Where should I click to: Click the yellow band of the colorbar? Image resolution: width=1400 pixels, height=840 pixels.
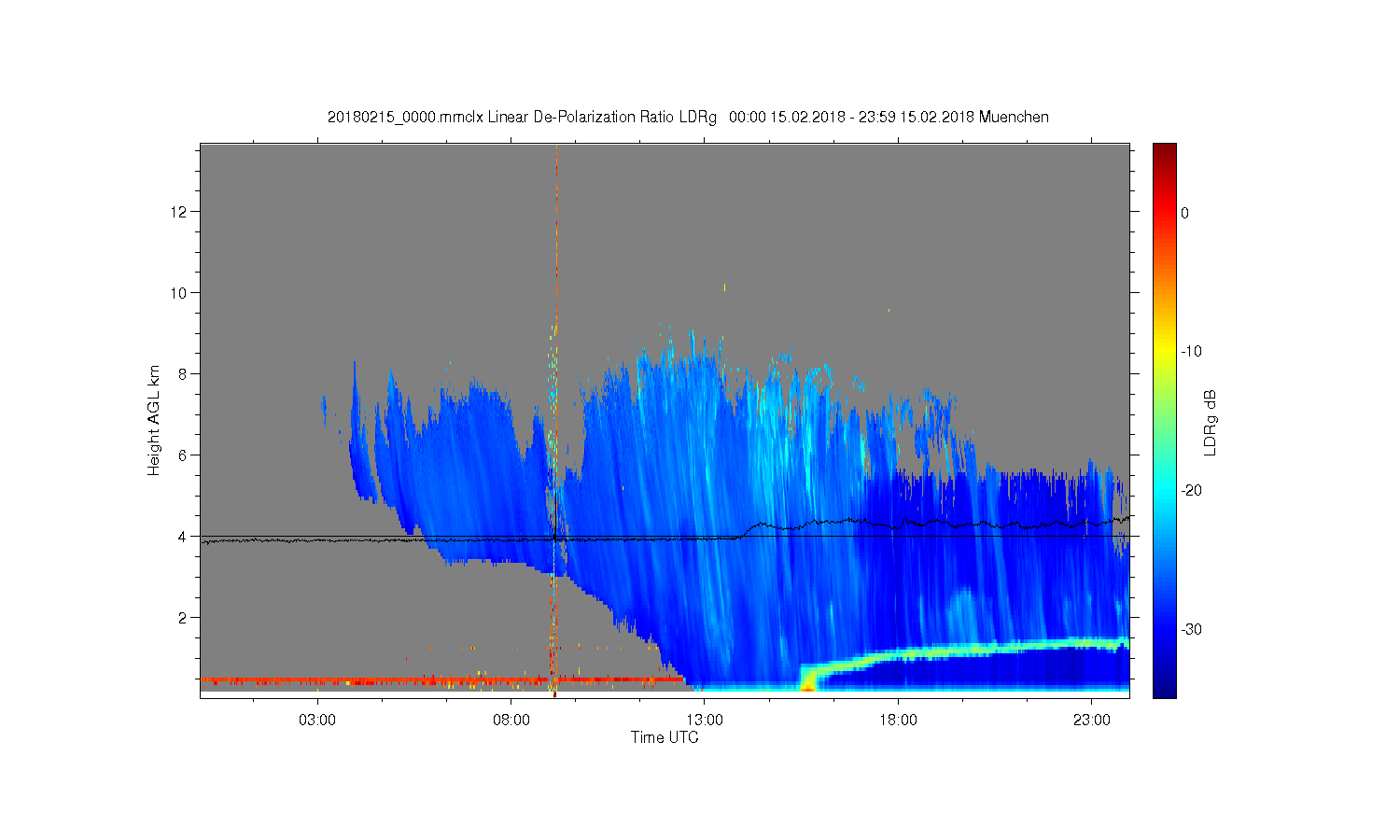[x=1165, y=352]
